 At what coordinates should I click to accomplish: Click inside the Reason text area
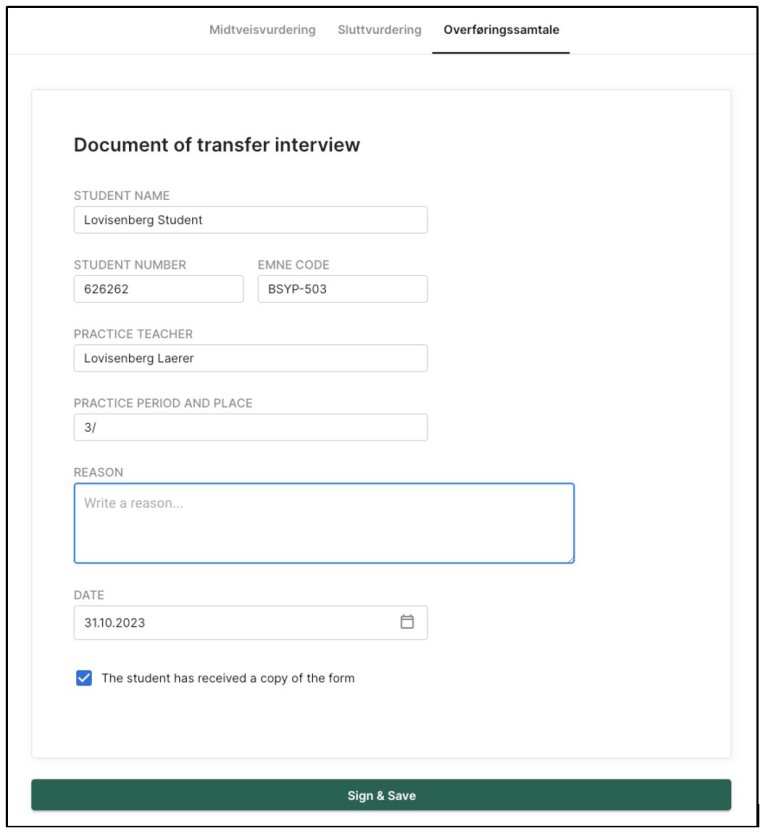pyautogui.click(x=323, y=523)
